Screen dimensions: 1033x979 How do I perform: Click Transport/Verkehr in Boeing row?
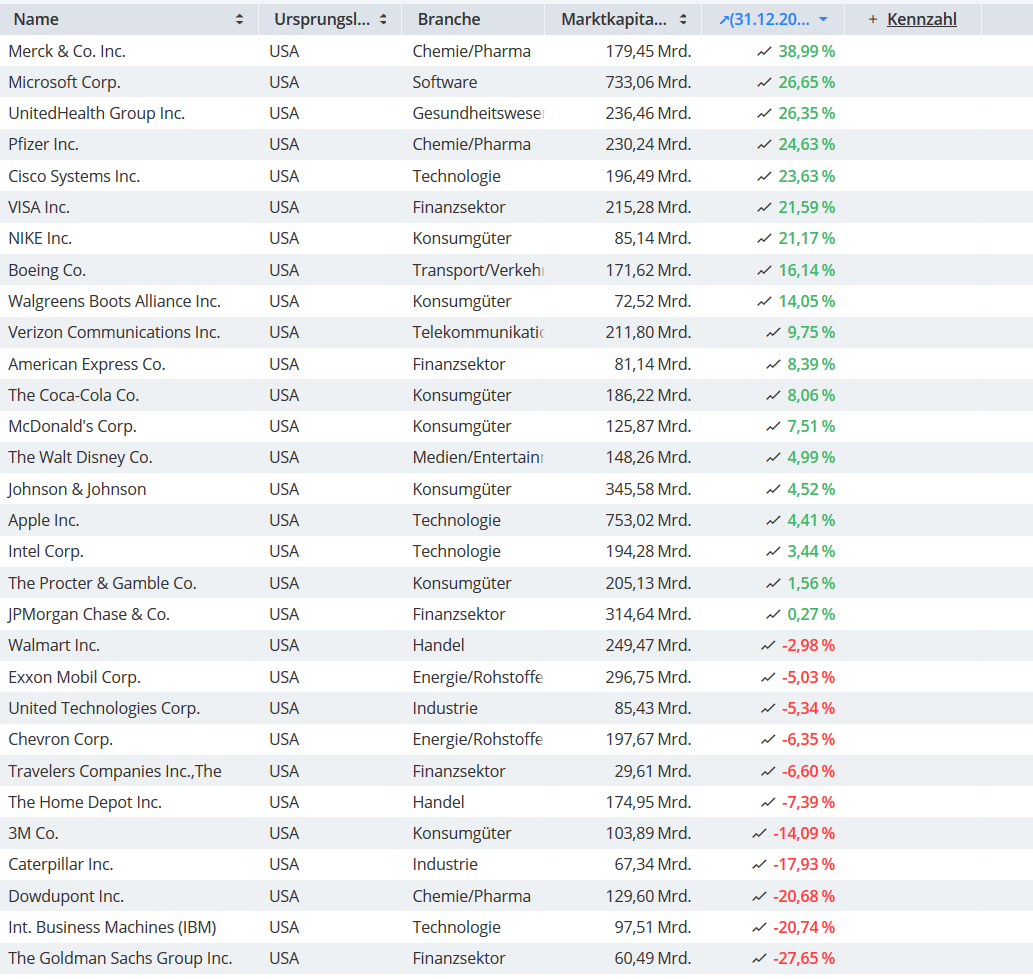[x=478, y=270]
